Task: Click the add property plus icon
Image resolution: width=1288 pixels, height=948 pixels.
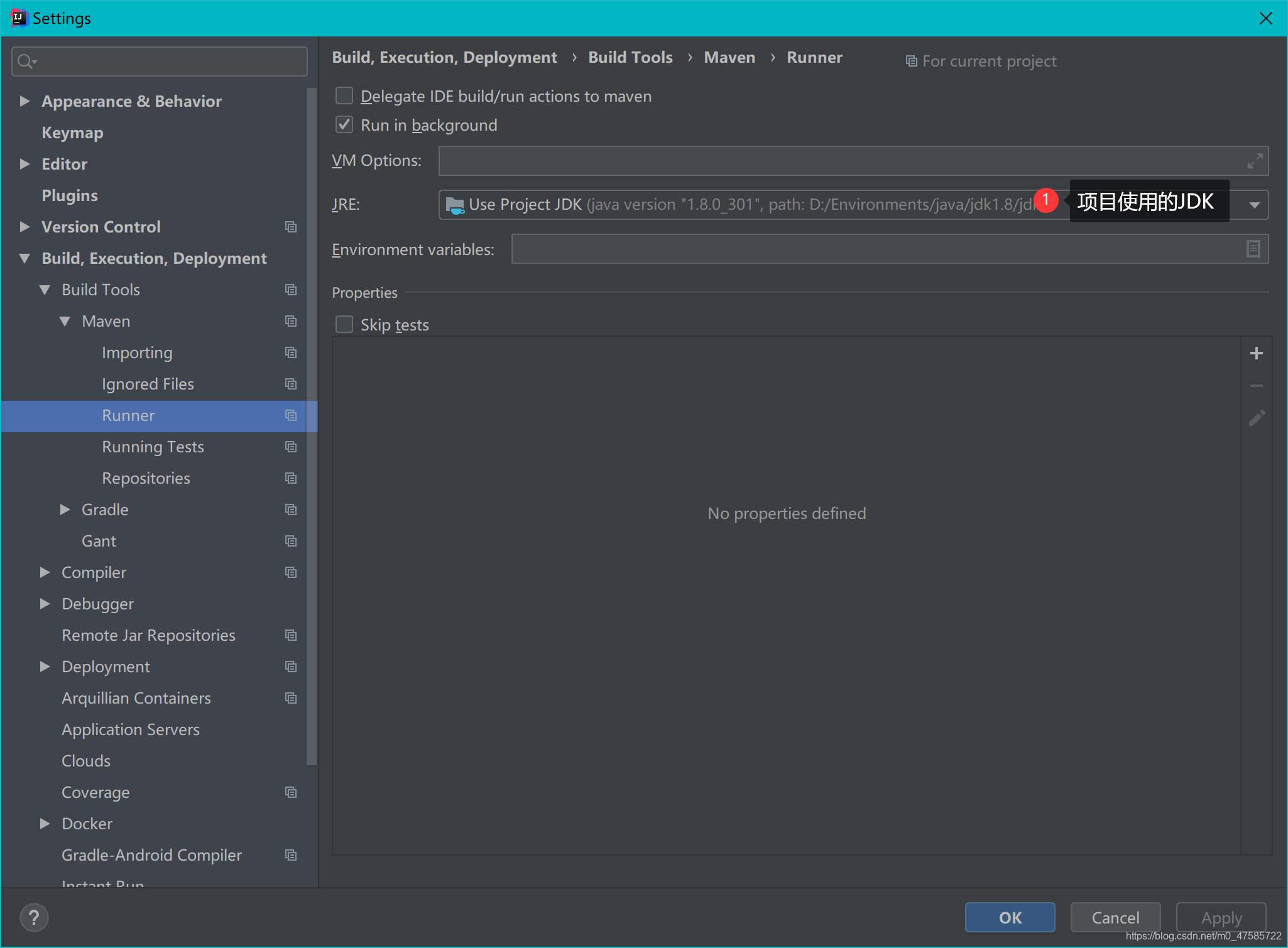Action: (1256, 353)
